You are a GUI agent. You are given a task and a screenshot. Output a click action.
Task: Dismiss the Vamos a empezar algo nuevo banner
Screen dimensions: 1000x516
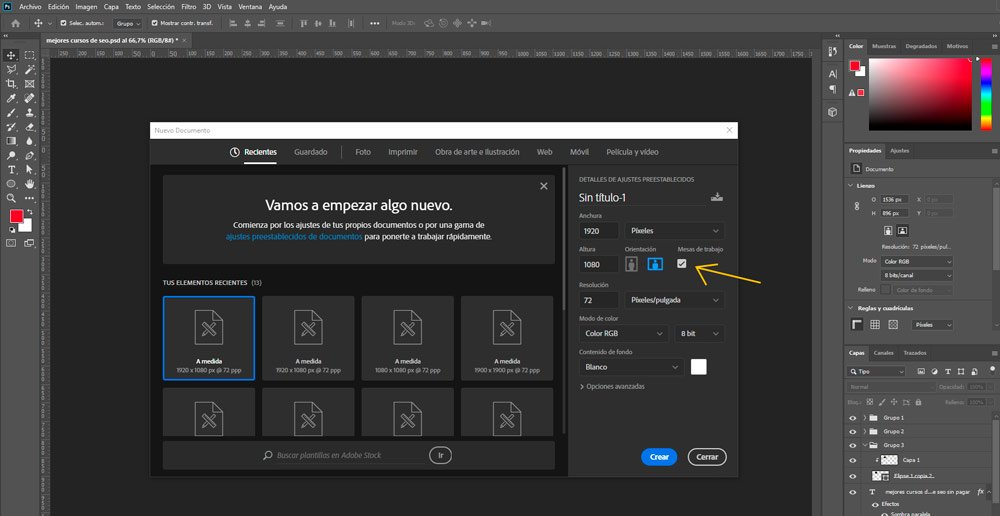(x=543, y=186)
